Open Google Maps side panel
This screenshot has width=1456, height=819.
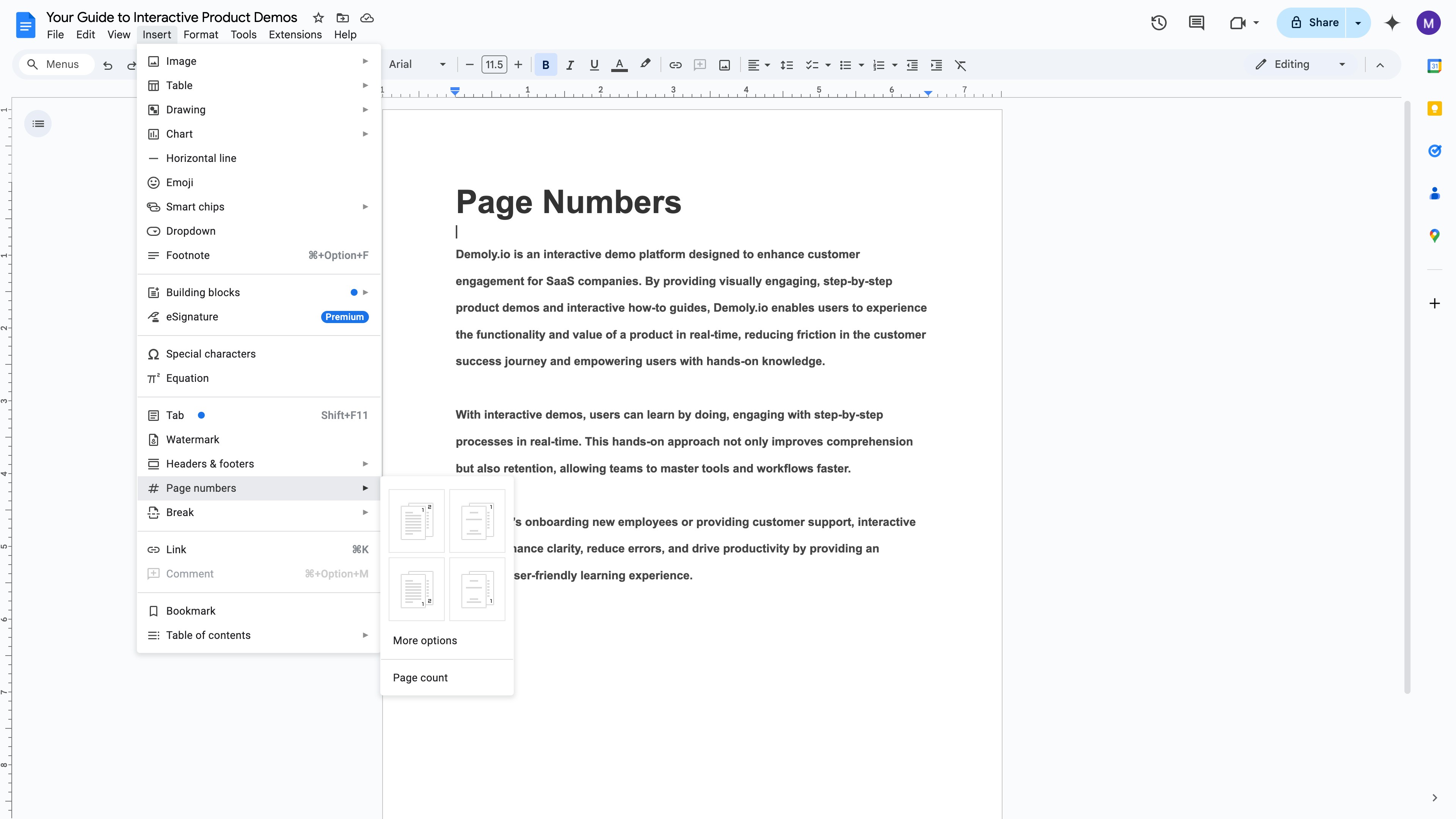(1434, 236)
